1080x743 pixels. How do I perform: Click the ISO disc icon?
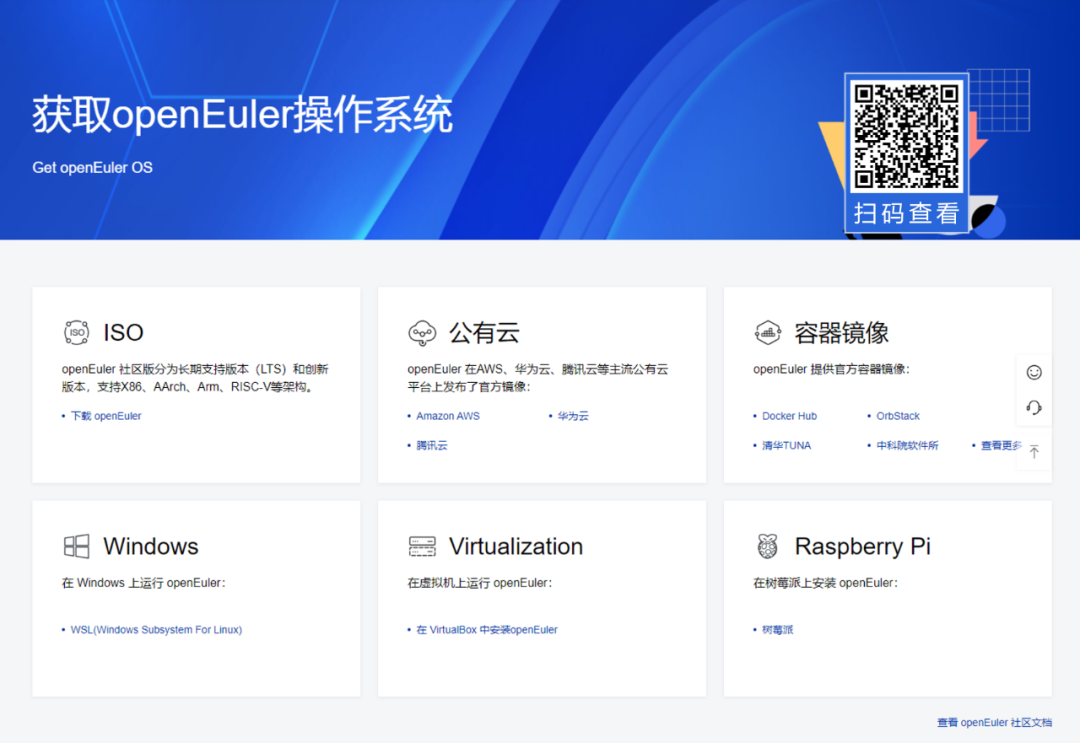[76, 333]
